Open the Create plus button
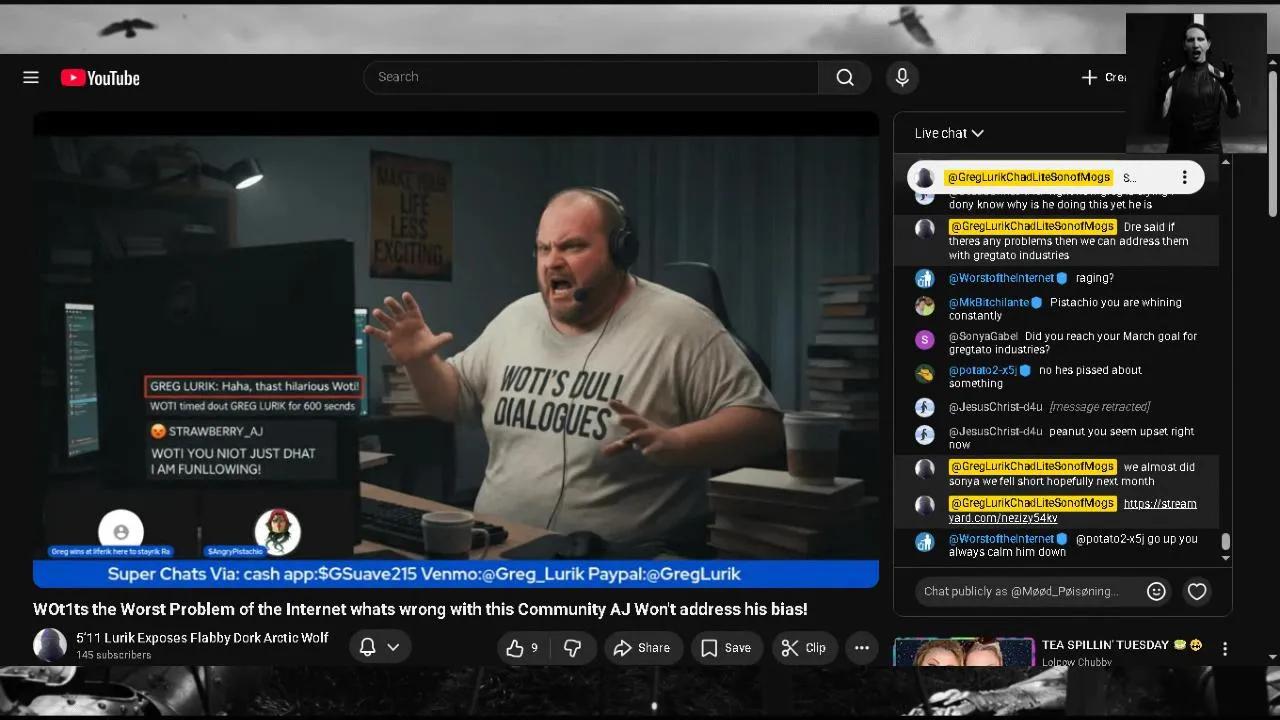1280x720 pixels. tap(1103, 77)
